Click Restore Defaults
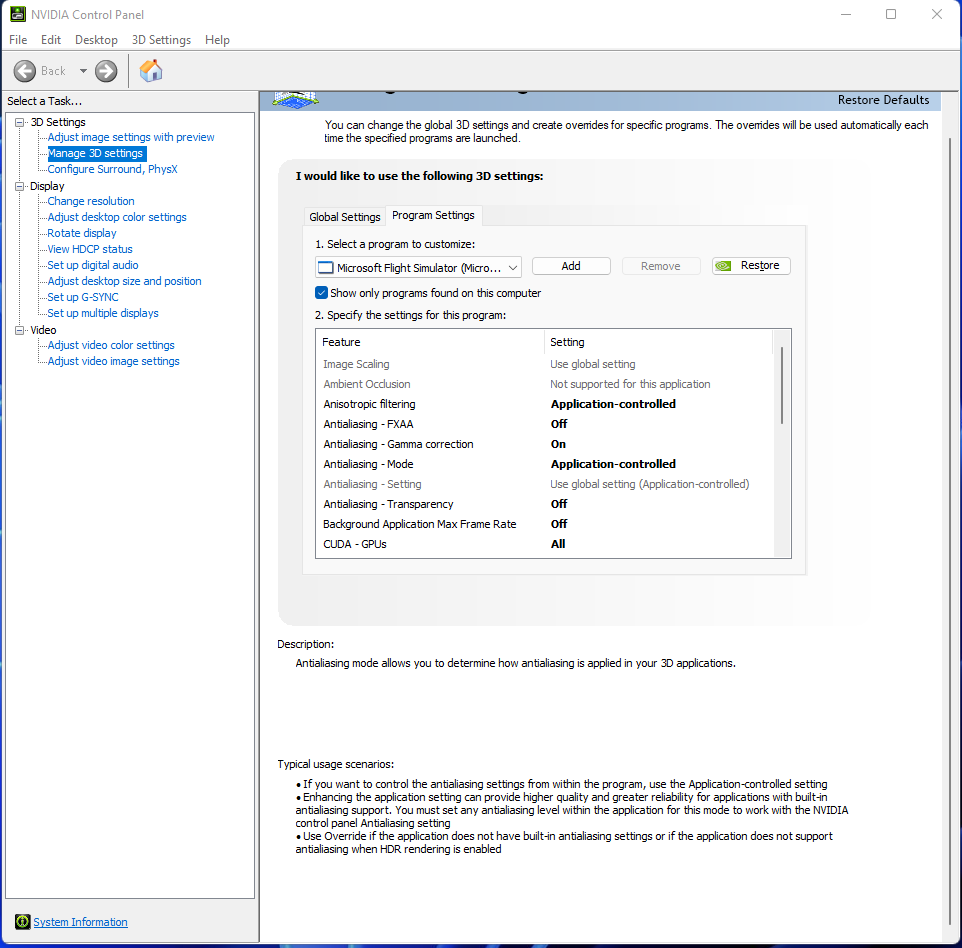 tap(884, 100)
